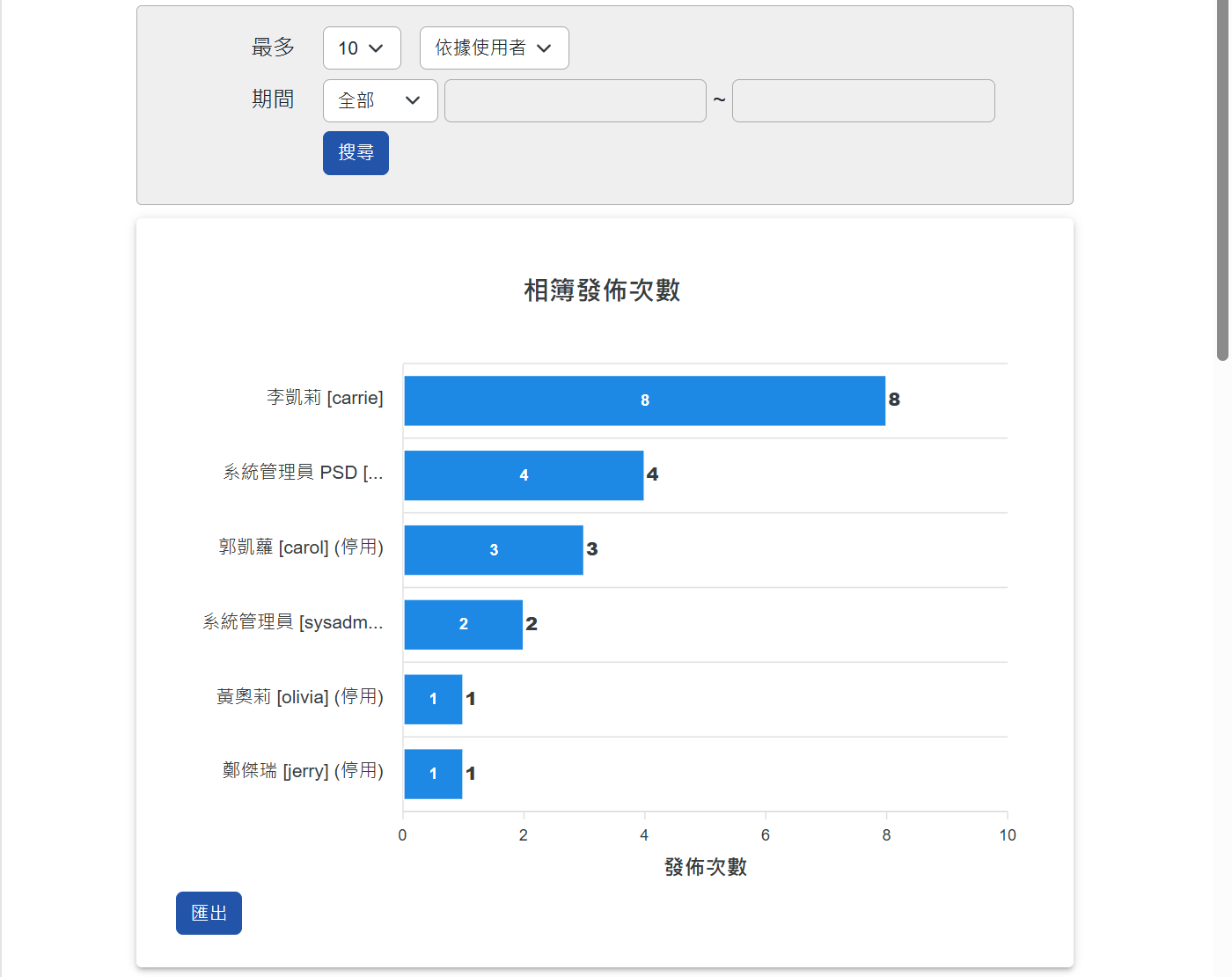
Task: Click the x-axis title 發佈次數
Action: pyautogui.click(x=706, y=867)
